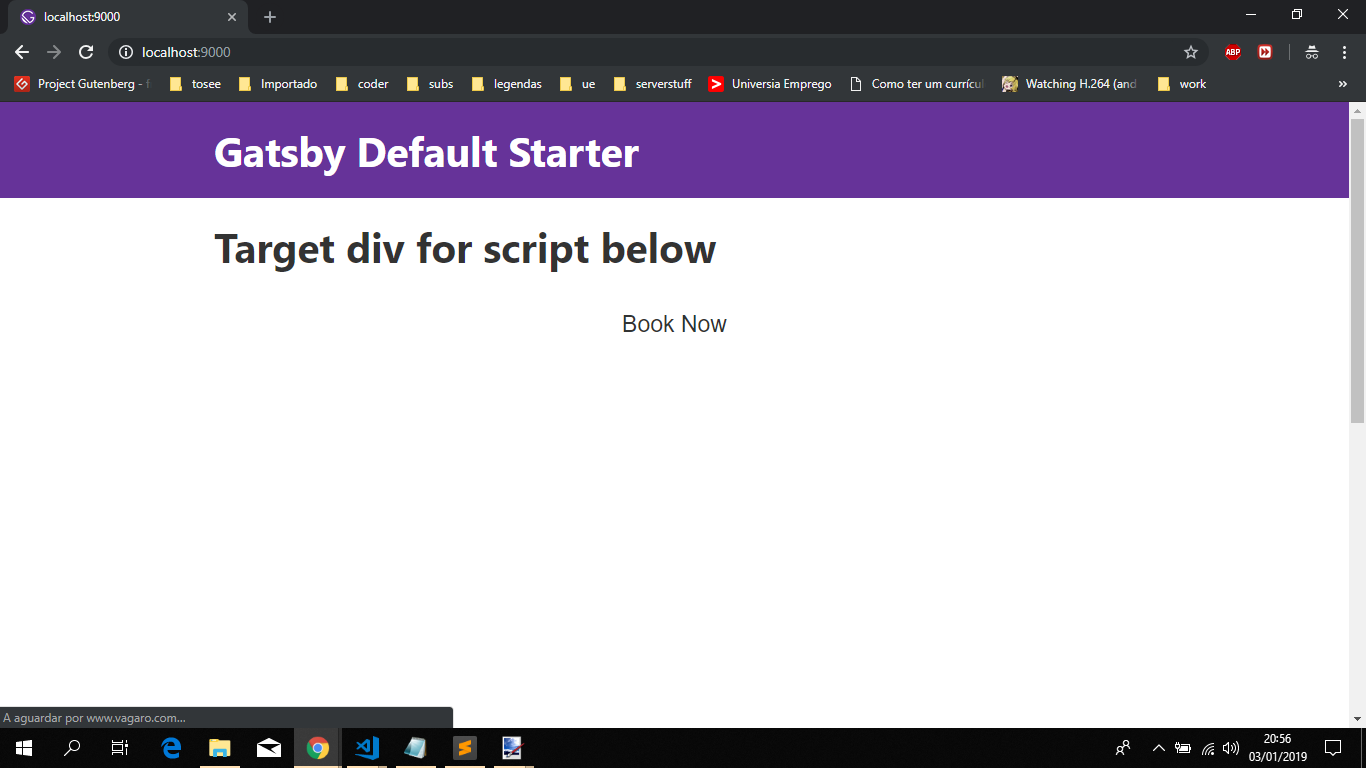Viewport: 1366px width, 768px height.
Task: Click the status text 'A aguardar por www.vagaro.com...'
Action: (x=94, y=718)
